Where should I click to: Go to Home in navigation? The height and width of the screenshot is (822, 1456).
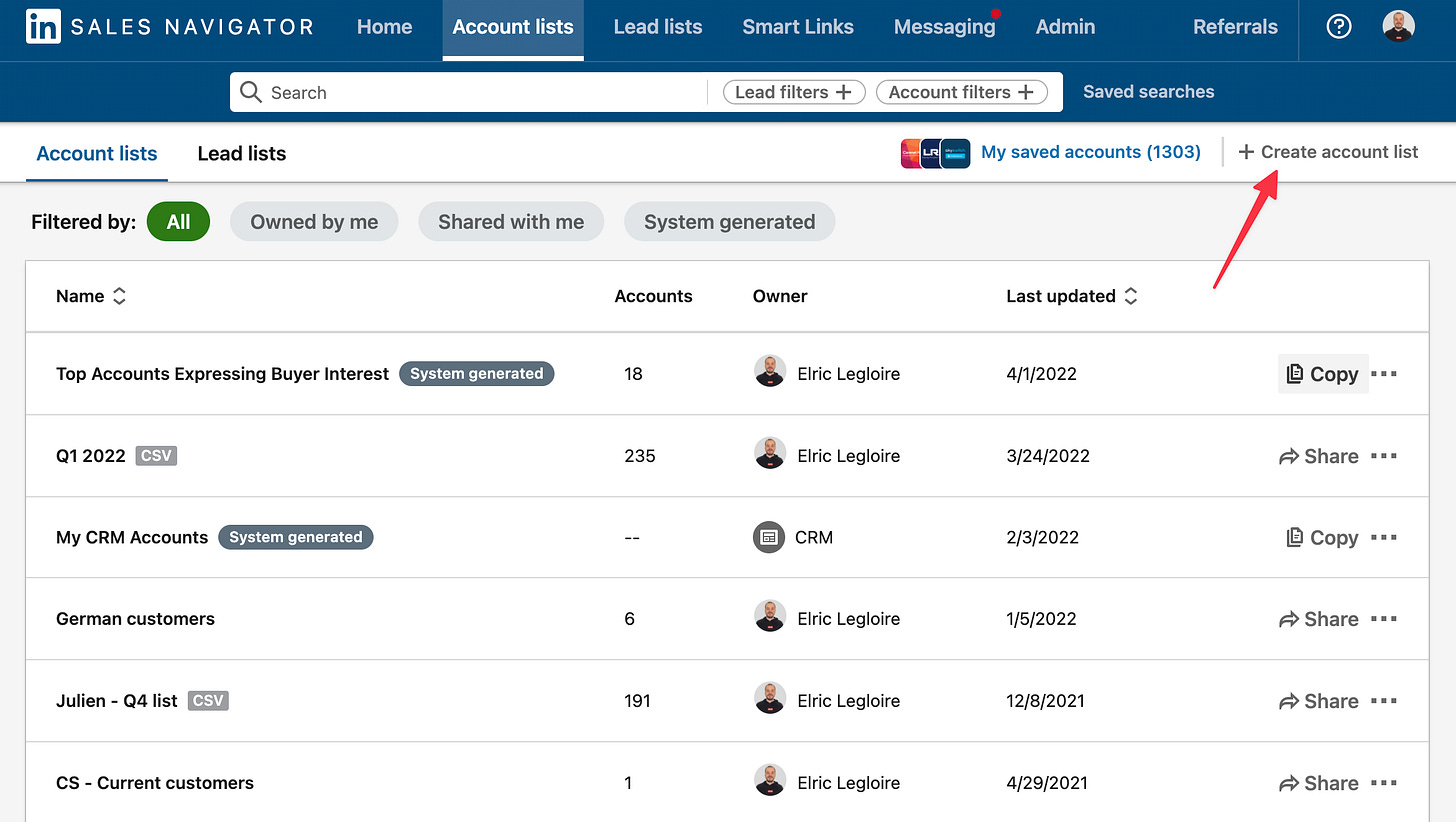point(384,27)
